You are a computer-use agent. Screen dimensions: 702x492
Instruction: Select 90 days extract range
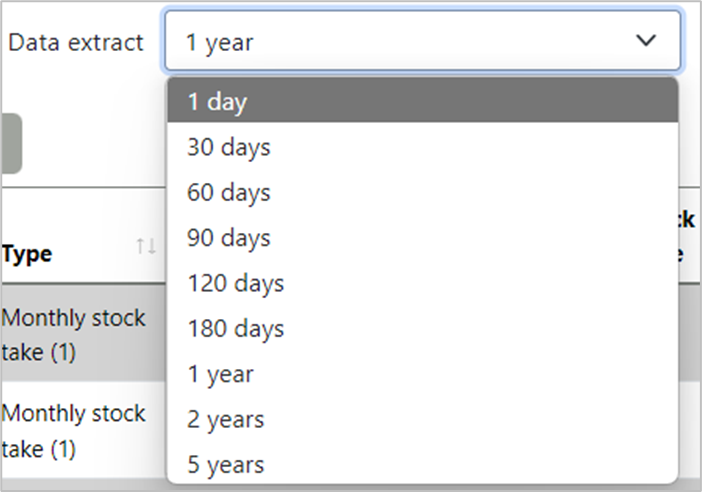(422, 238)
